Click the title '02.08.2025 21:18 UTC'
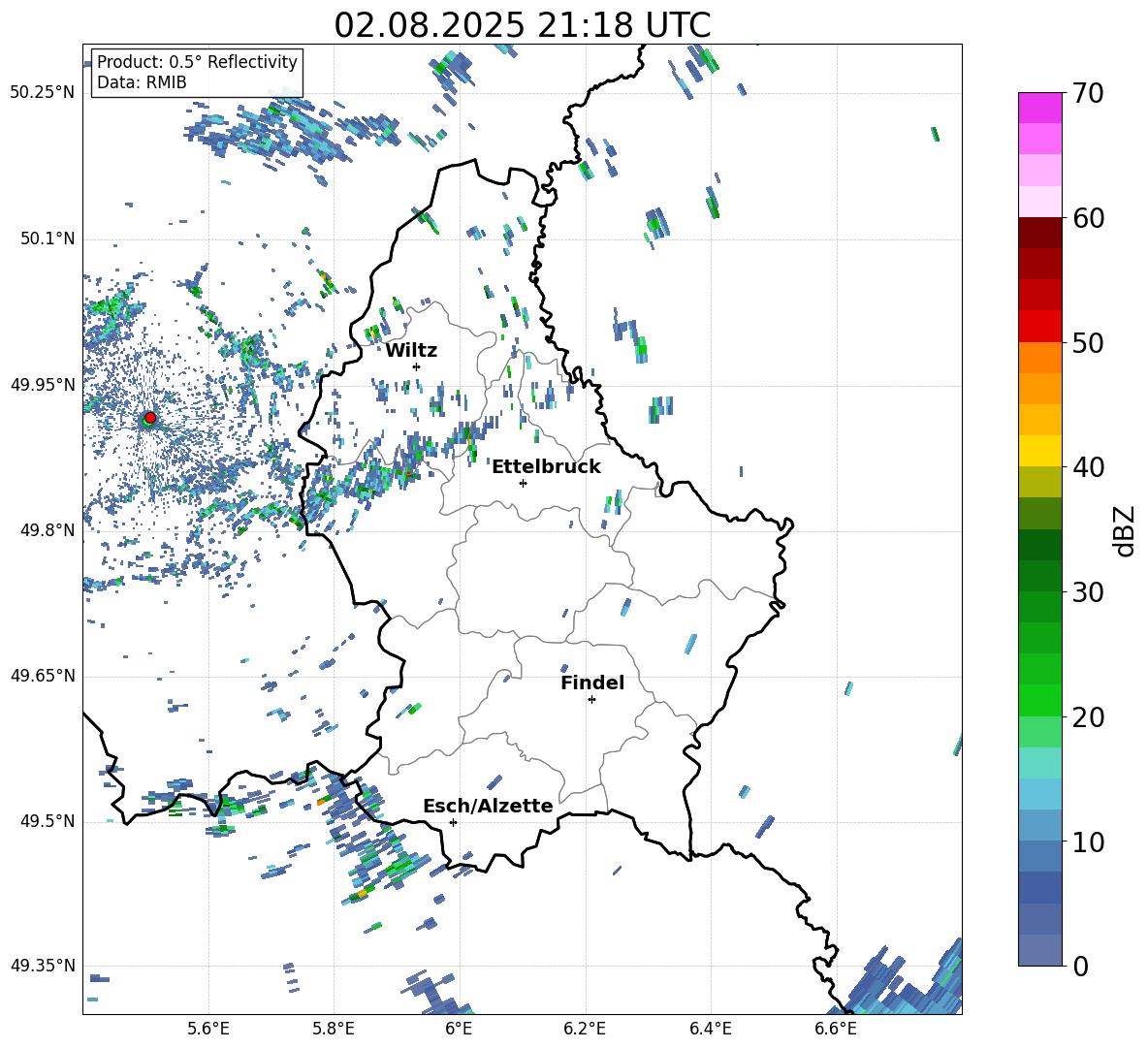This screenshot has width=1148, height=1048. pyautogui.click(x=522, y=25)
